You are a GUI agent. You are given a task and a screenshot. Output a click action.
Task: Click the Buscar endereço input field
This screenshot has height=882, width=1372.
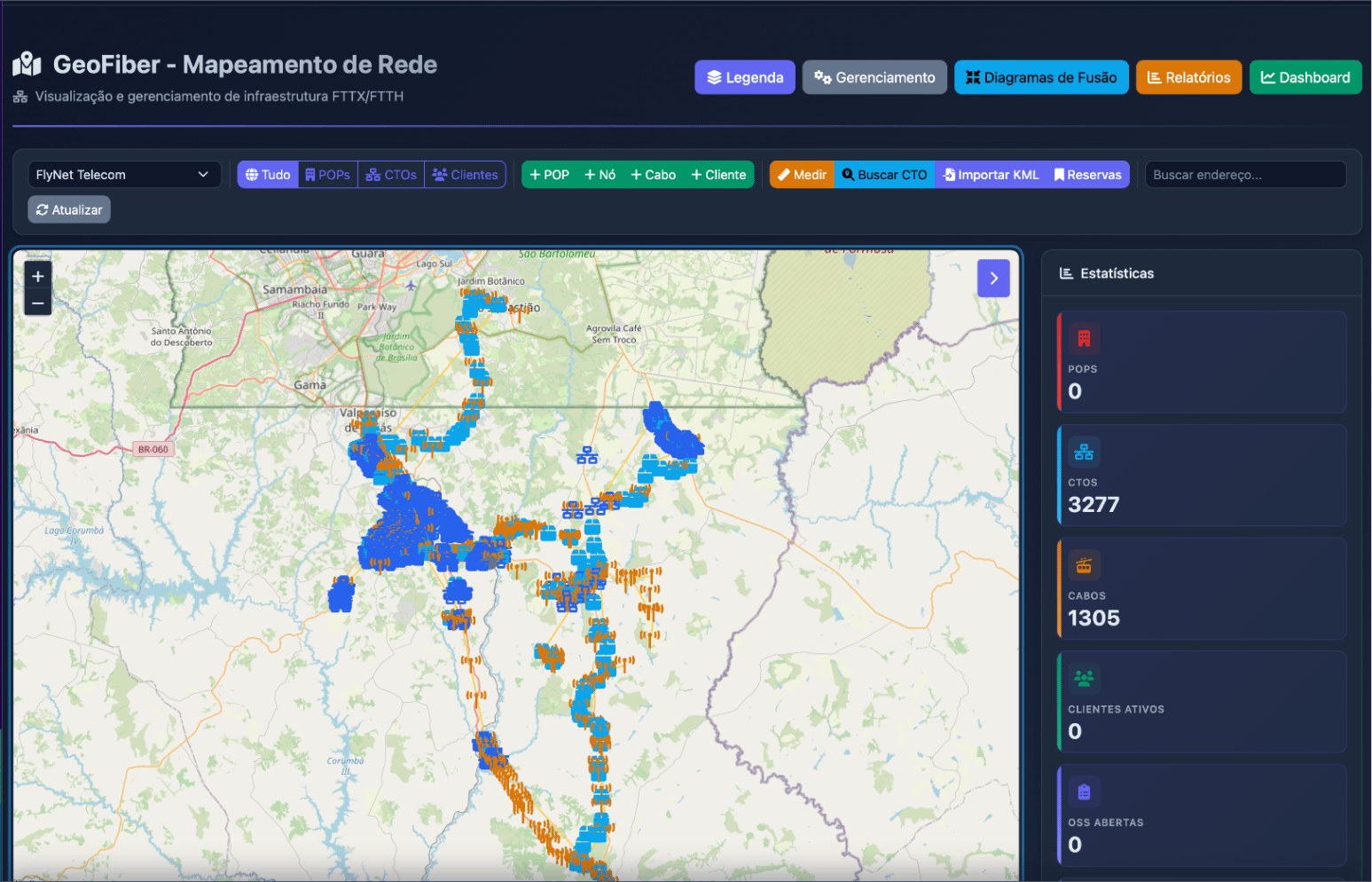point(1245,174)
